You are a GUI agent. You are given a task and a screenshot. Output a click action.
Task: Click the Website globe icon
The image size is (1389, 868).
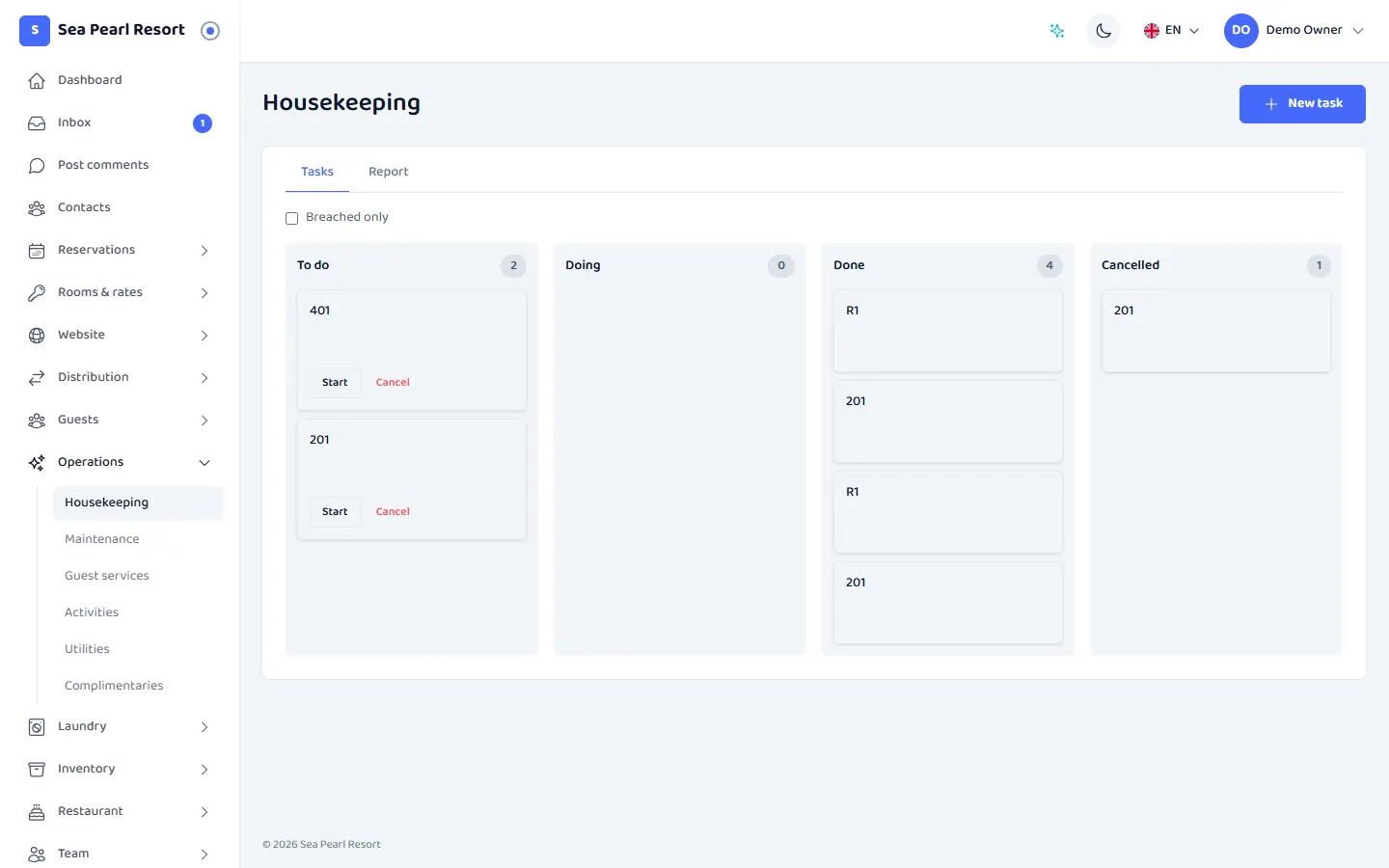coord(37,336)
